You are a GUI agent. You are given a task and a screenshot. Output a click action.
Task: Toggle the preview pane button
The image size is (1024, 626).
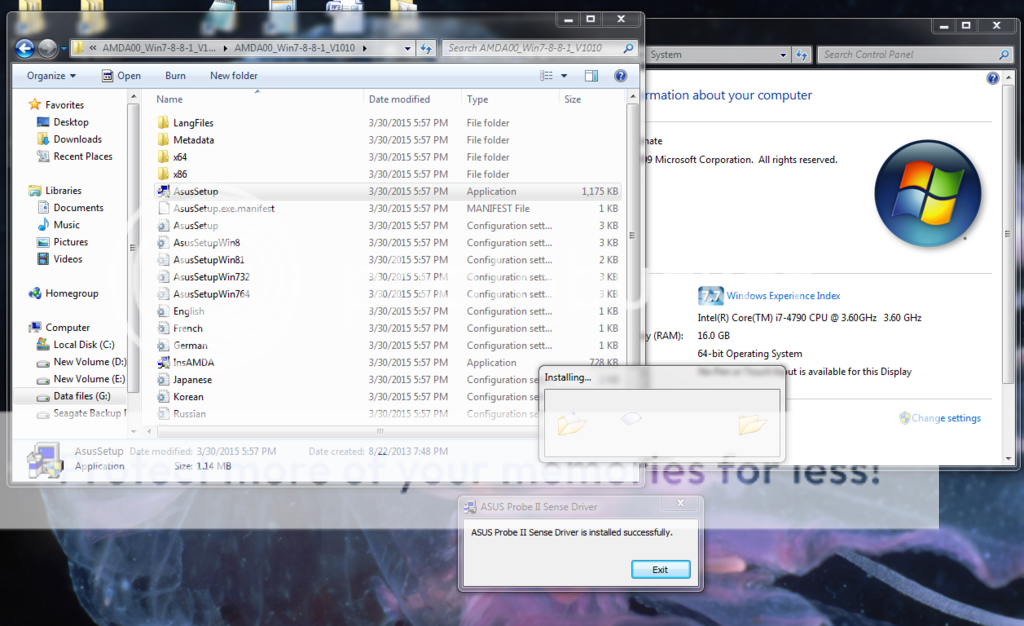click(x=591, y=76)
